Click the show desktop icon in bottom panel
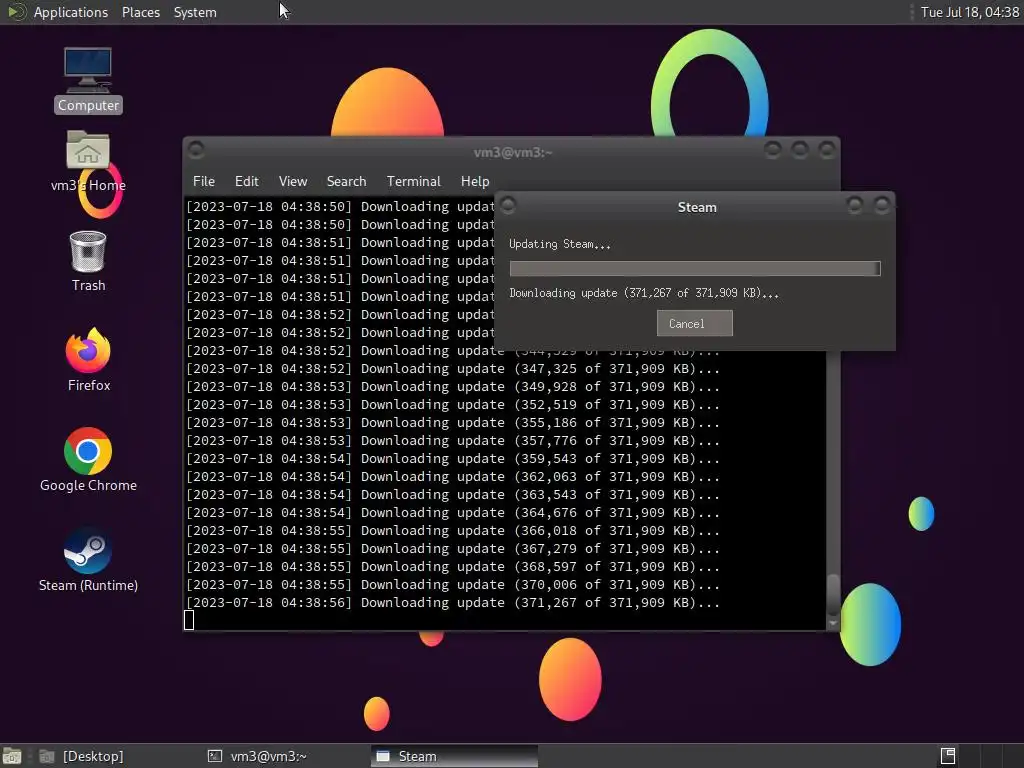 (x=12, y=756)
